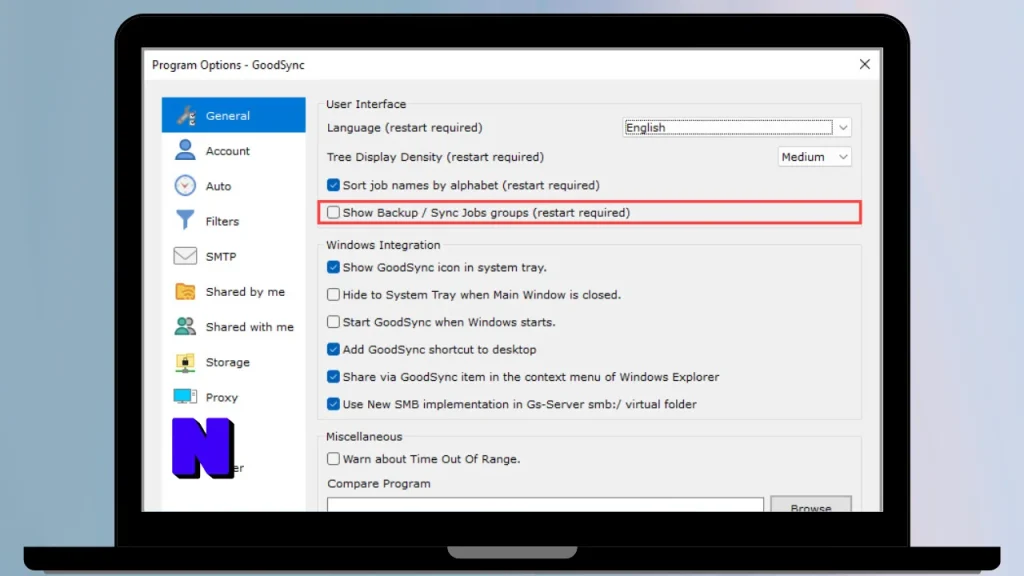
Task: Switch to the Storage section
Action: pos(234,362)
